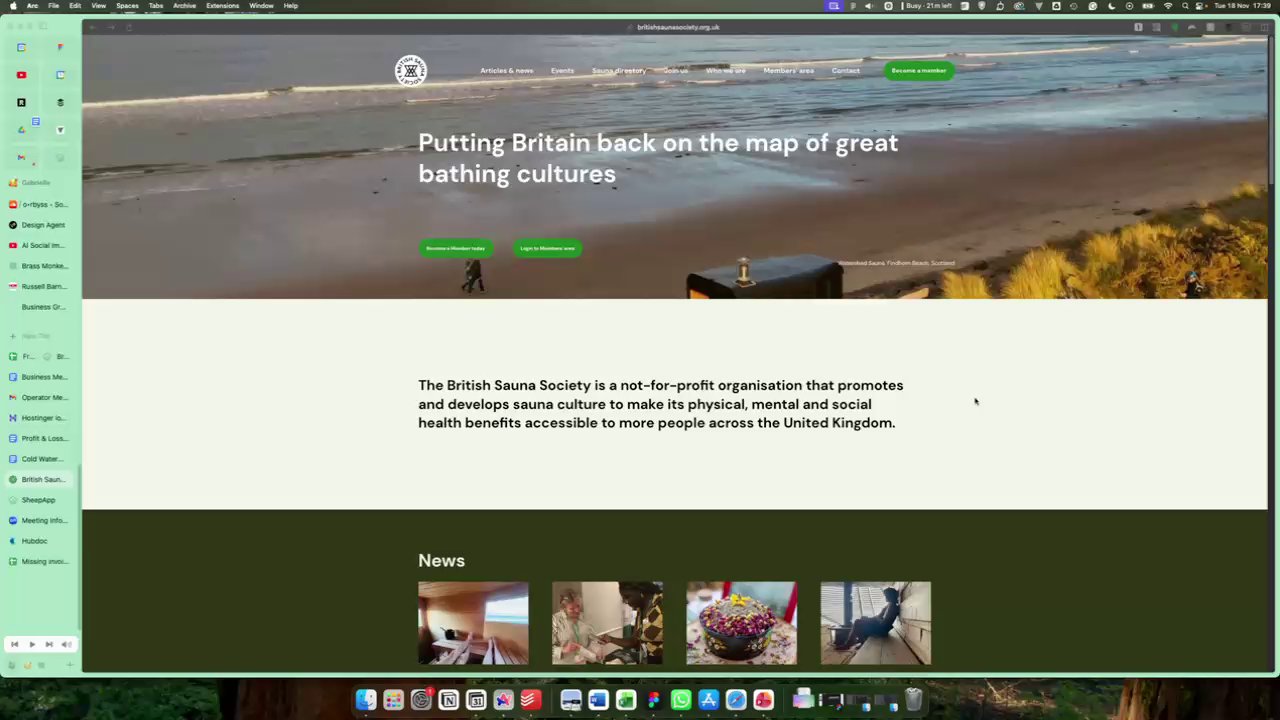Open the Articles & news nav link
The width and height of the screenshot is (1280, 720).
point(506,71)
